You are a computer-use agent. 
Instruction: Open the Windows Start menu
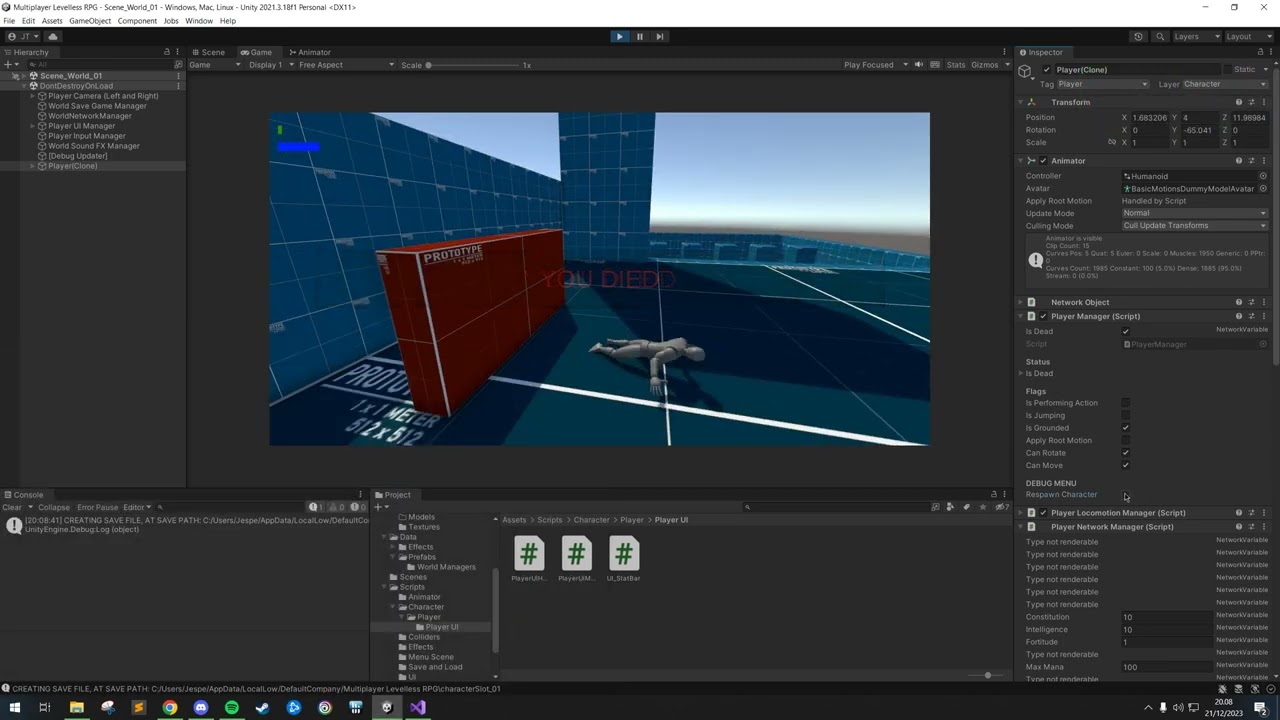tap(14, 708)
